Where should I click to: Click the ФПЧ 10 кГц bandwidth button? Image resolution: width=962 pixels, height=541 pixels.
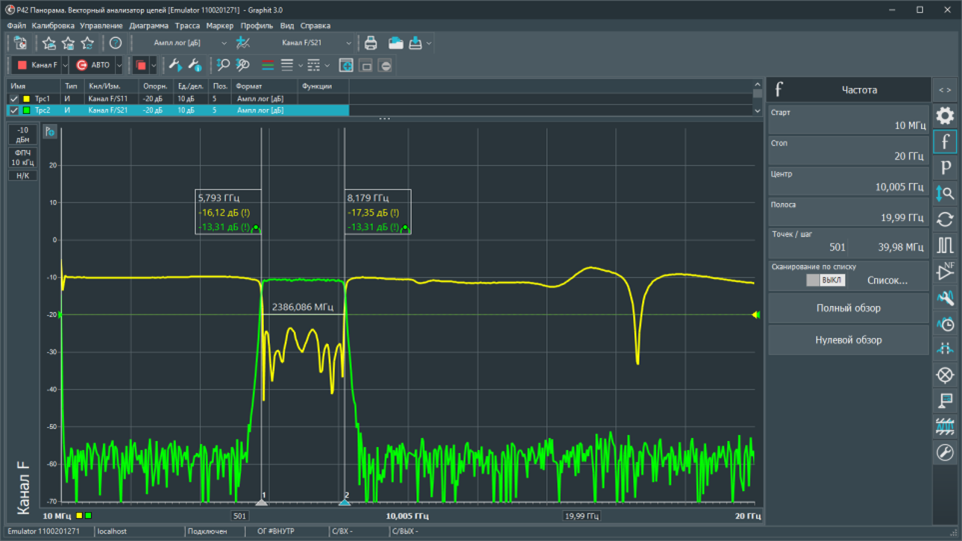click(x=23, y=158)
